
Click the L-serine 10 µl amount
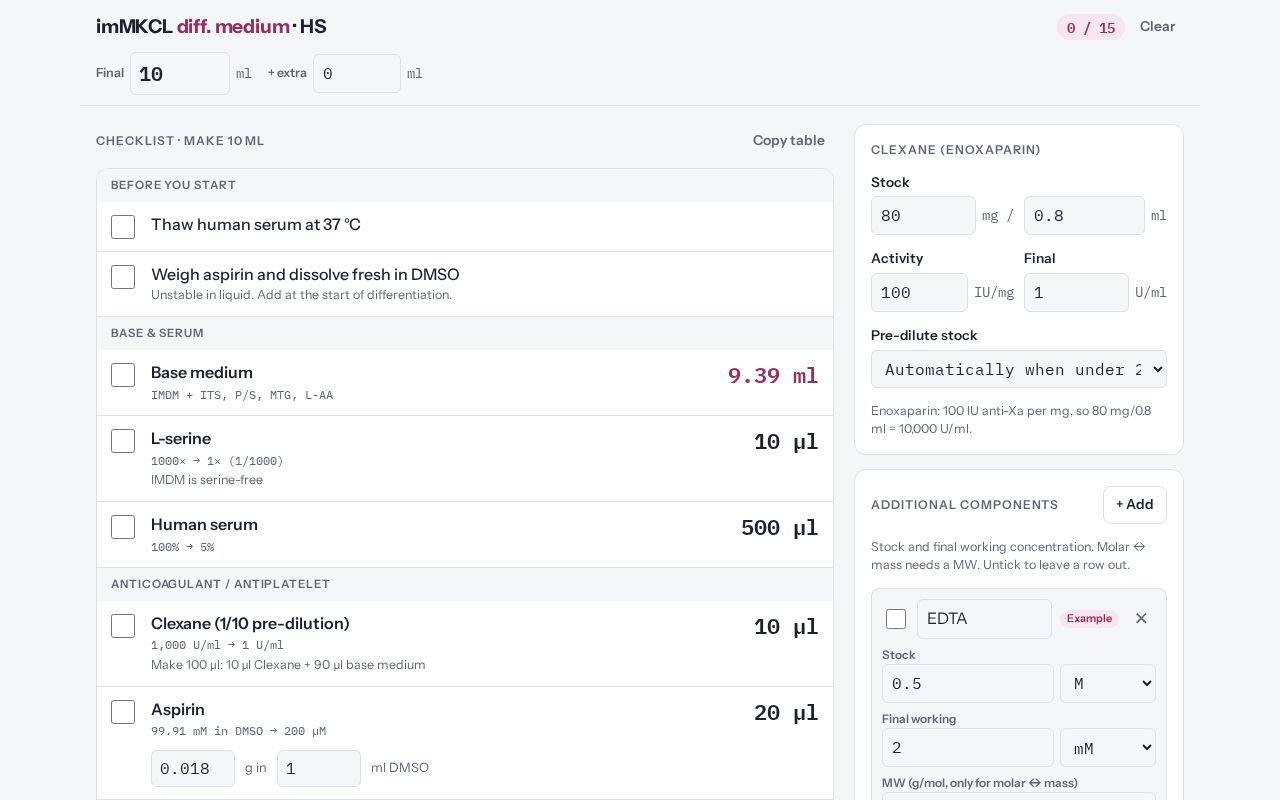pyautogui.click(x=786, y=442)
